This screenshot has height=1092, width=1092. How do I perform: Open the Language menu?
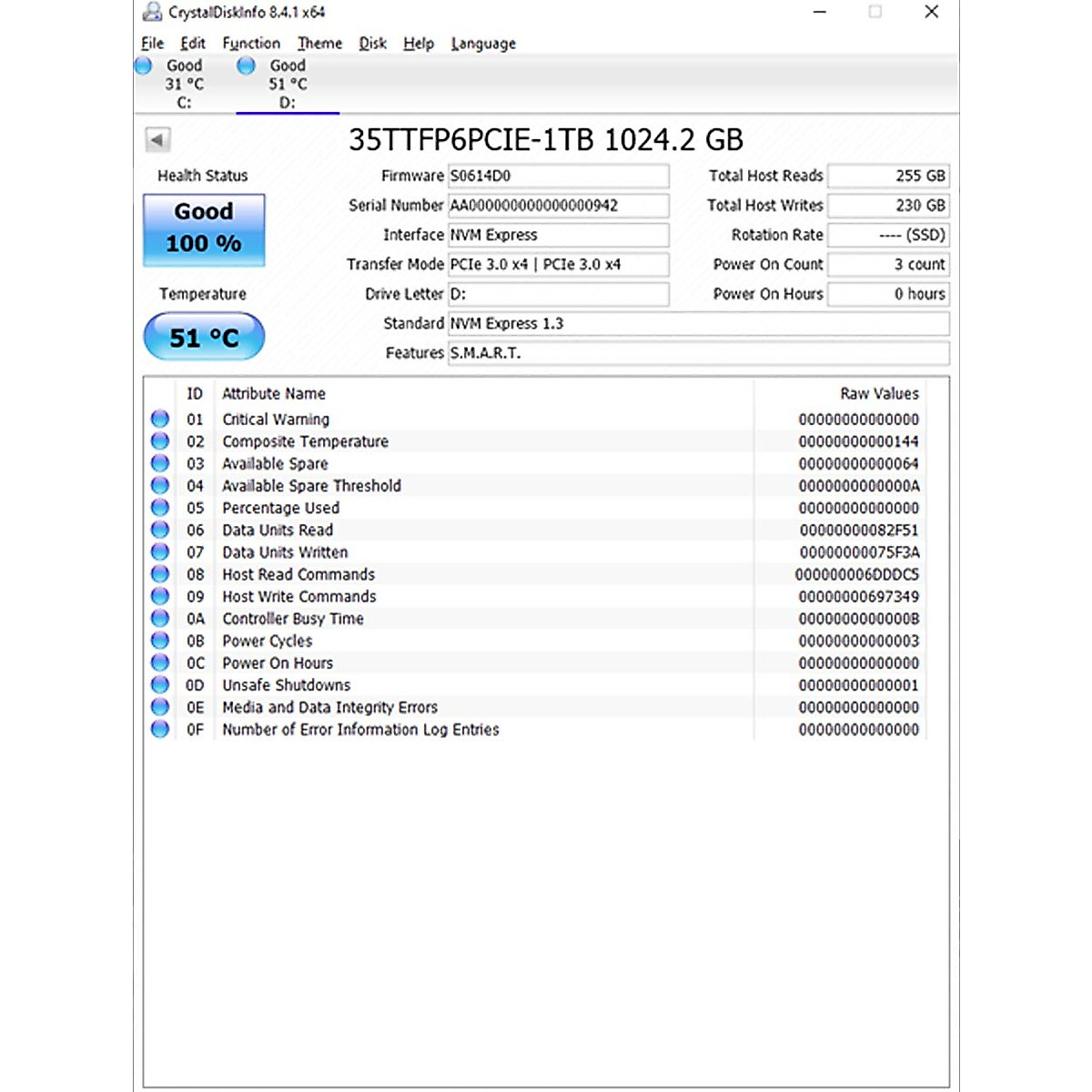482,43
